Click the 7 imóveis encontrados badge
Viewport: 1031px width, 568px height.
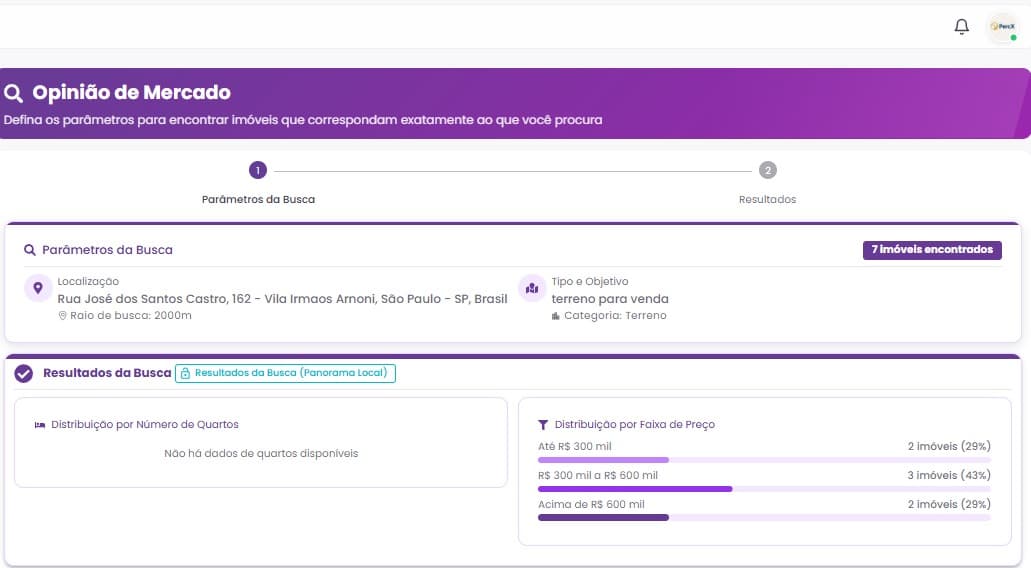click(x=932, y=250)
